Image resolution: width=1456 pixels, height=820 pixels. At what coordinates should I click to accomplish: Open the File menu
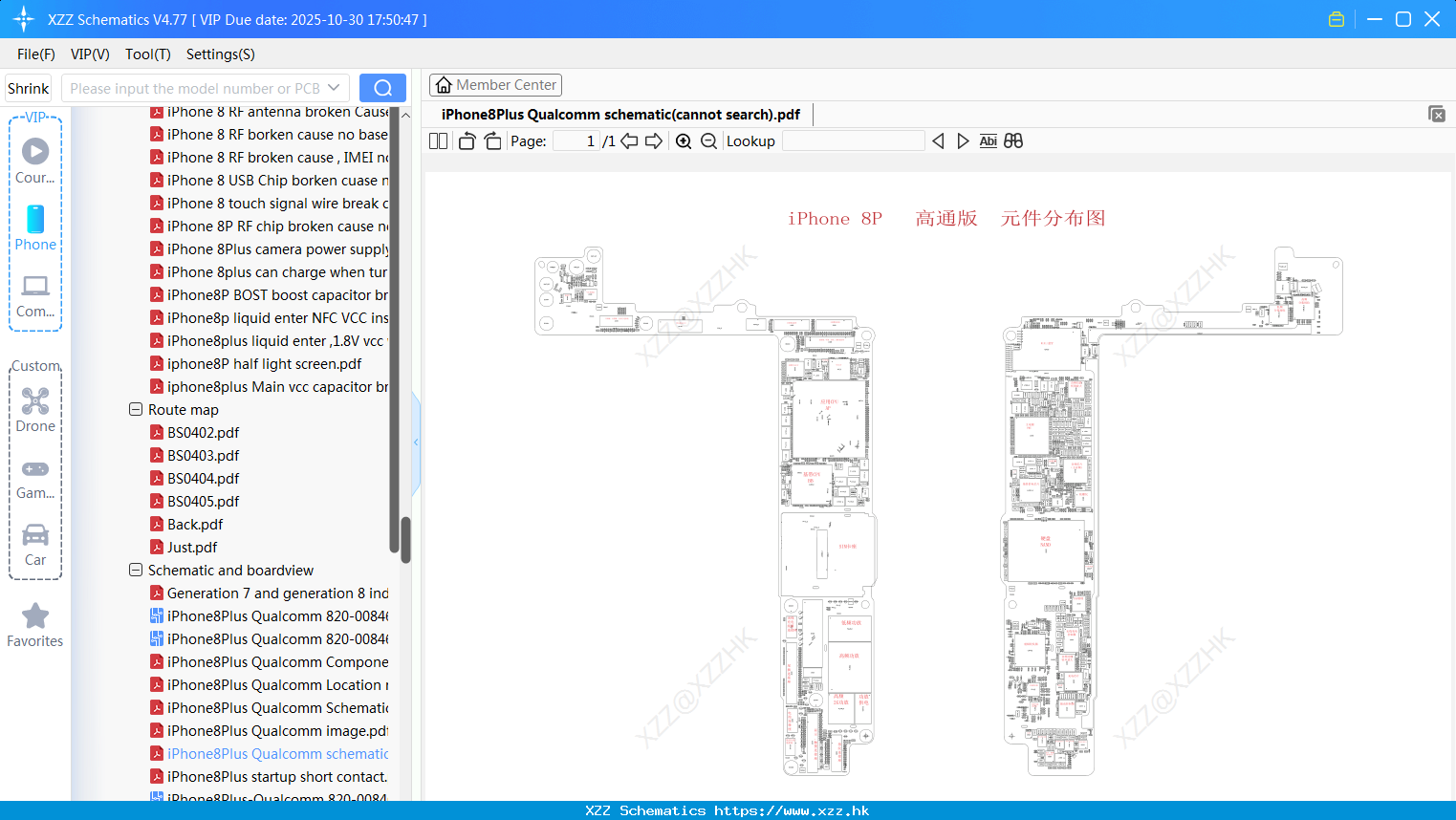pos(36,54)
